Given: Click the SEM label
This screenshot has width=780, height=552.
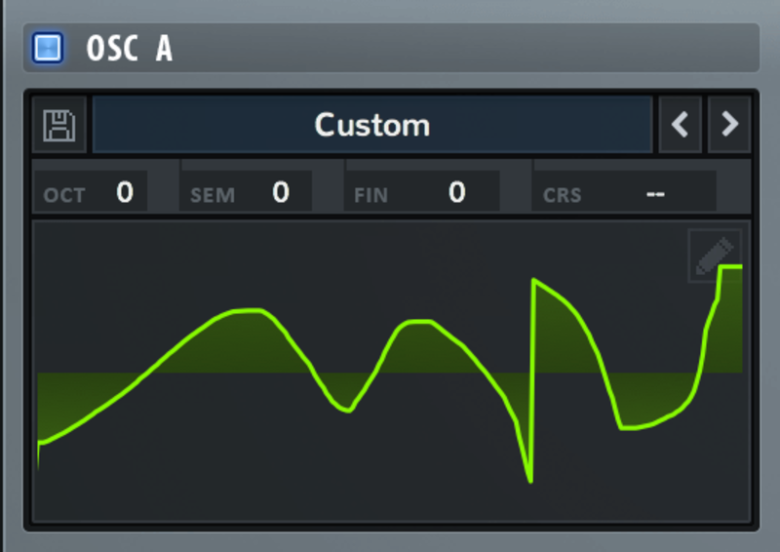Looking at the screenshot, I should (x=212, y=195).
